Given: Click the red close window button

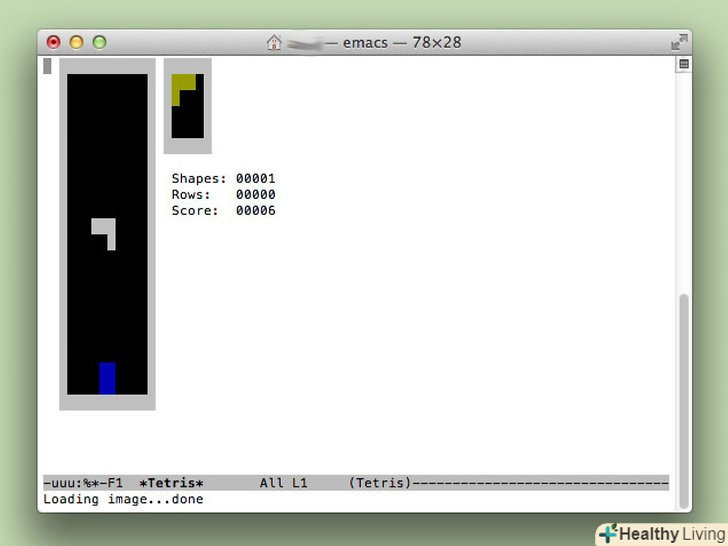Looking at the screenshot, I should (x=54, y=42).
